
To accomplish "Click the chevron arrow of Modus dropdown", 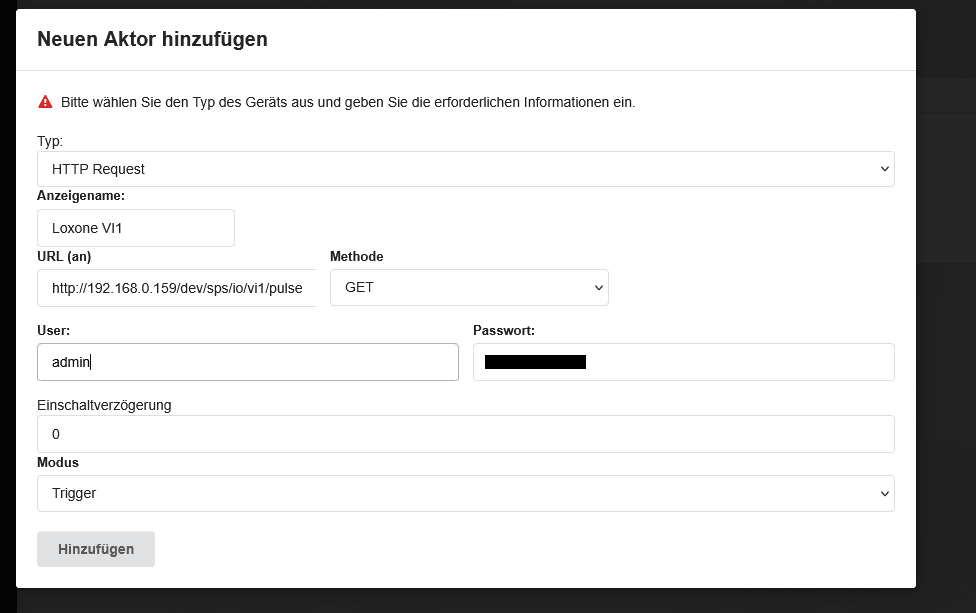I will coord(884,494).
